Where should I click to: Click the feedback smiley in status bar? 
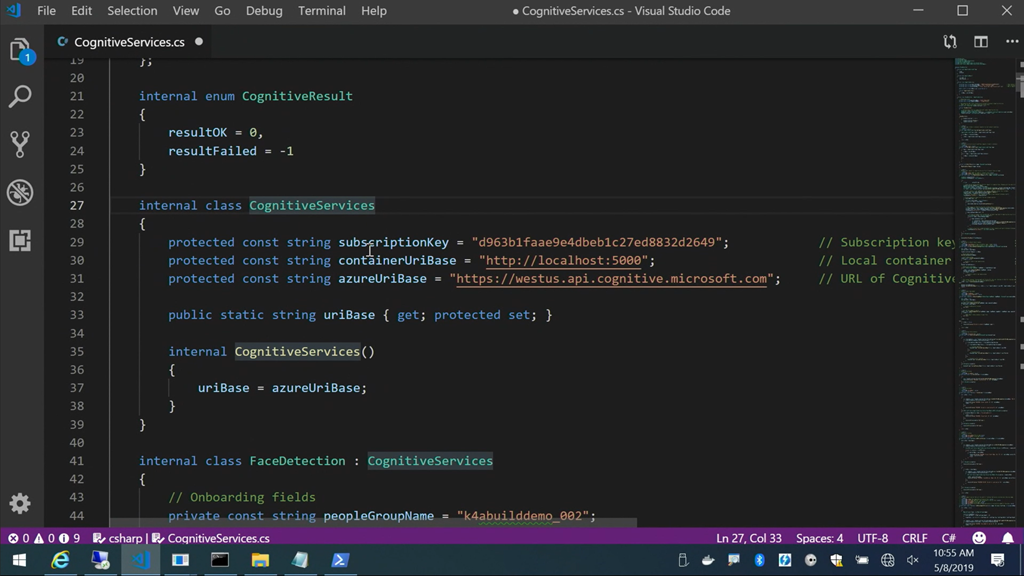coord(979,538)
